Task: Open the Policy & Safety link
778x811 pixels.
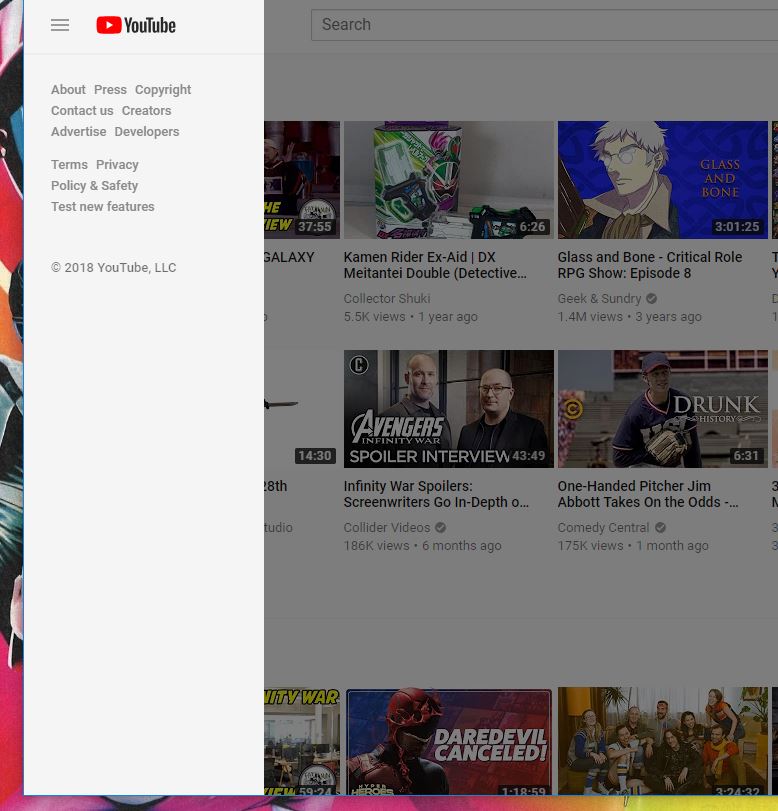Action: [x=95, y=186]
